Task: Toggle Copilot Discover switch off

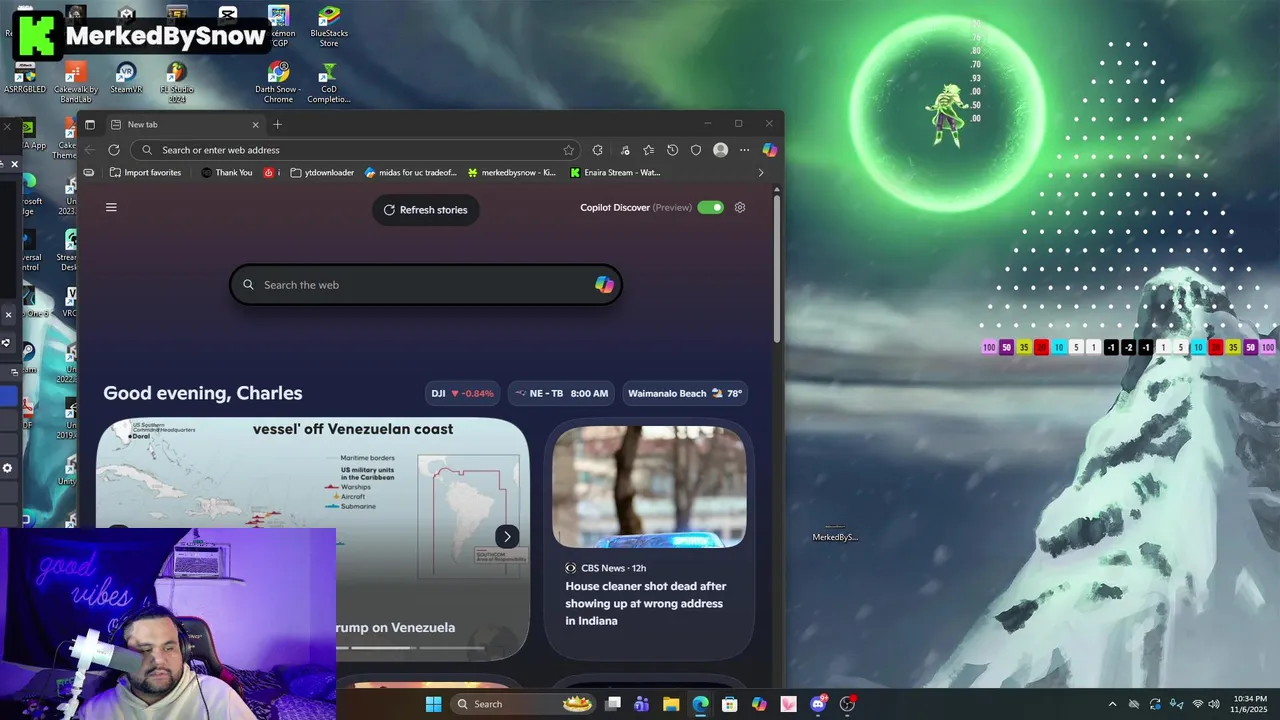Action: (710, 207)
